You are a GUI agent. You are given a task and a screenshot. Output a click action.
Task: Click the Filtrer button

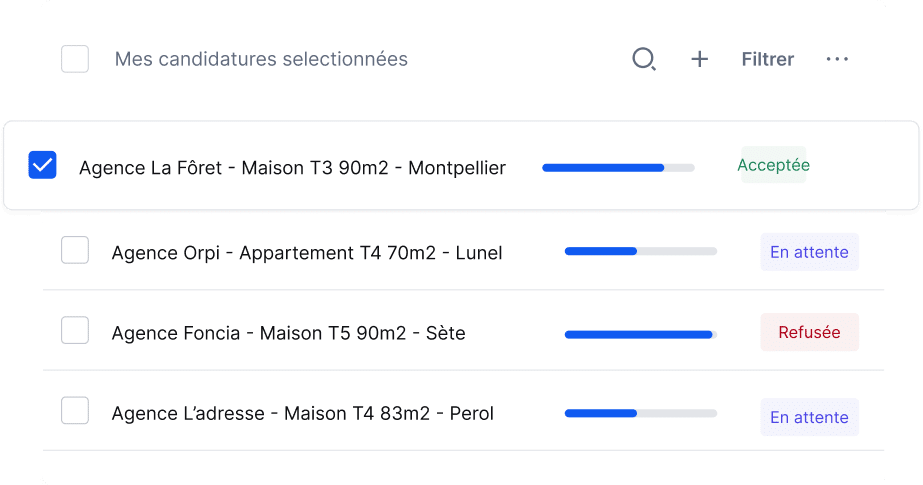click(x=768, y=60)
